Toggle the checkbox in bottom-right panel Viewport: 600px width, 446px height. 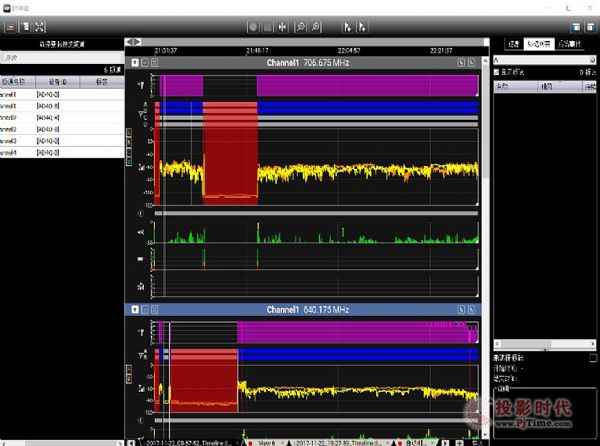(592, 357)
